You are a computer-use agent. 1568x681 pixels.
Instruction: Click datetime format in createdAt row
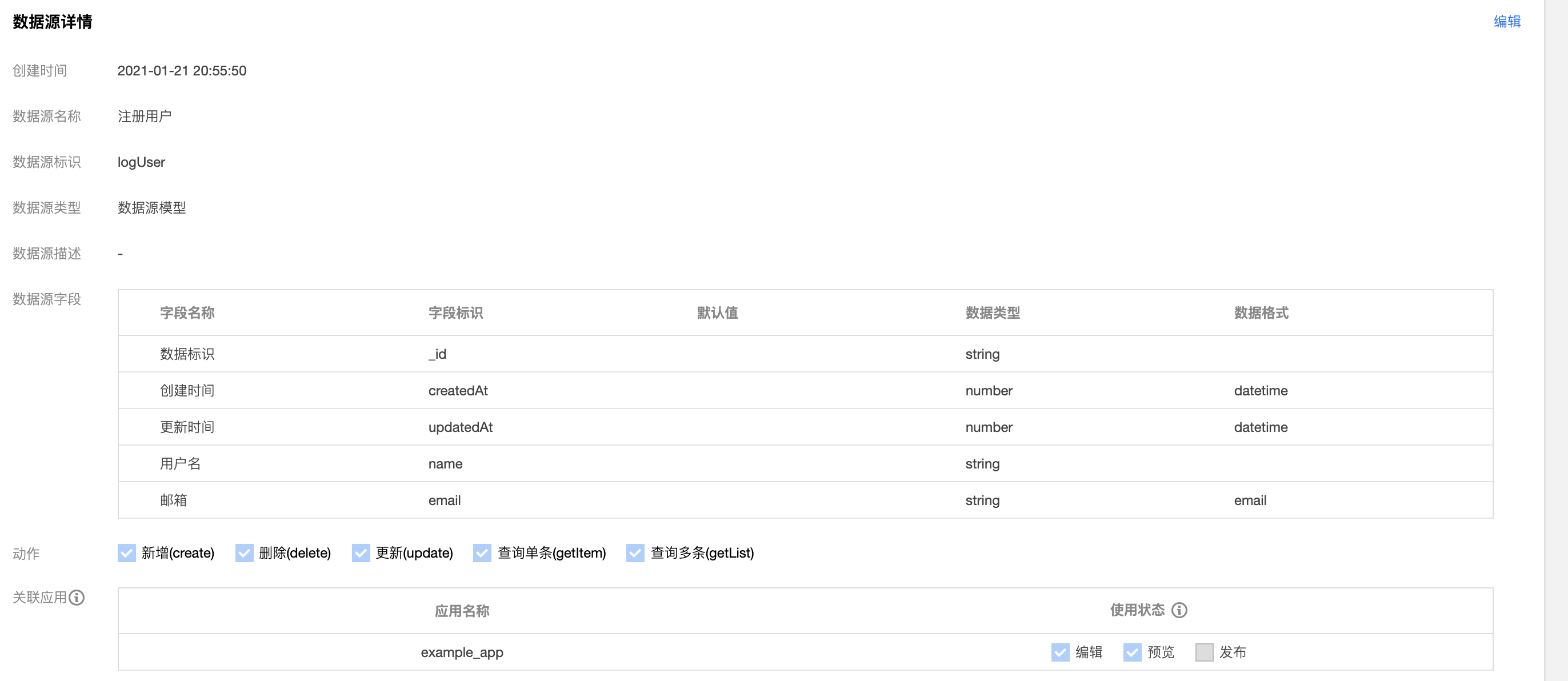tap(1261, 391)
